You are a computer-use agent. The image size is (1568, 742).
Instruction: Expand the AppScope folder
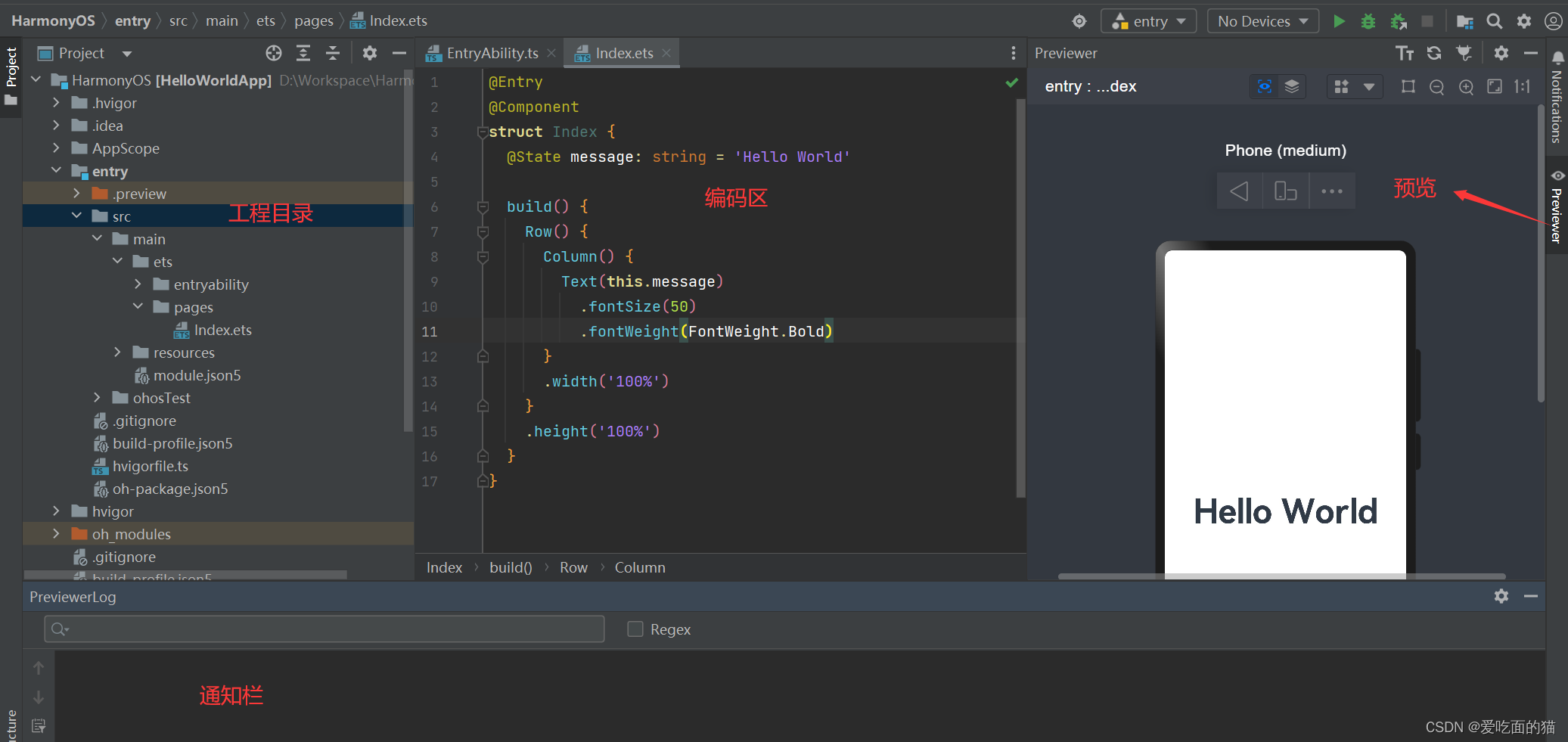coord(56,147)
